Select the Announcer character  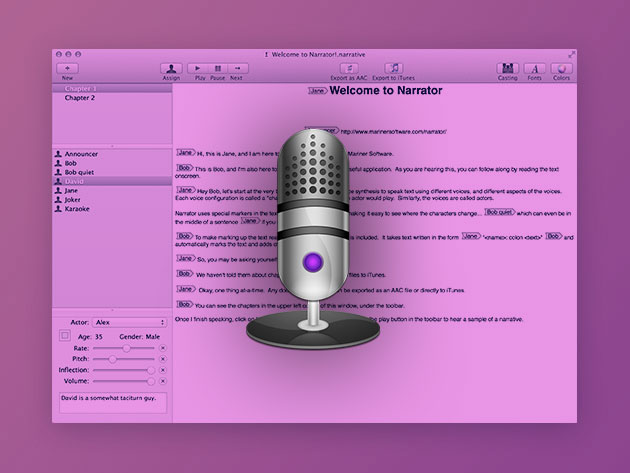coord(112,154)
